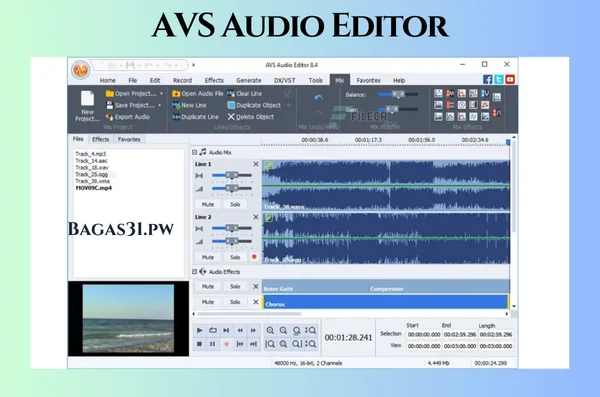Create a New Project

click(x=87, y=106)
